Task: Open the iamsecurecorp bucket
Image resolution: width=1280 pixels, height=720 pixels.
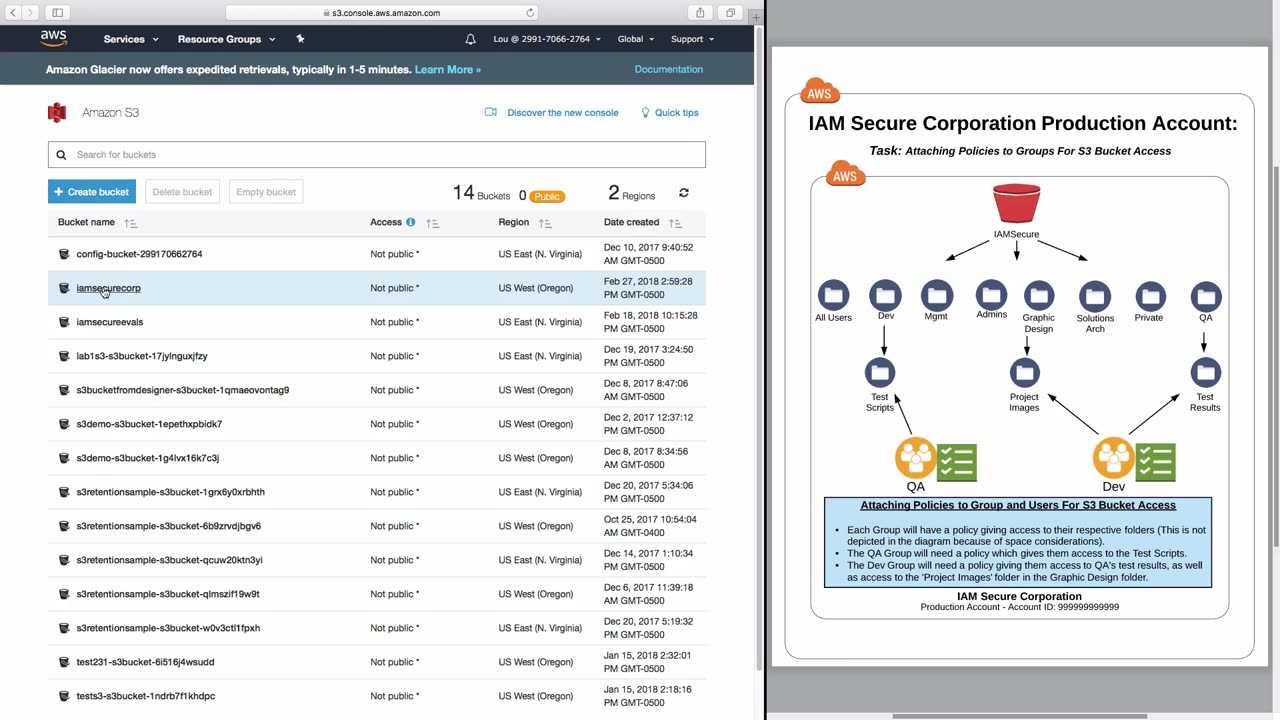Action: [x=109, y=288]
